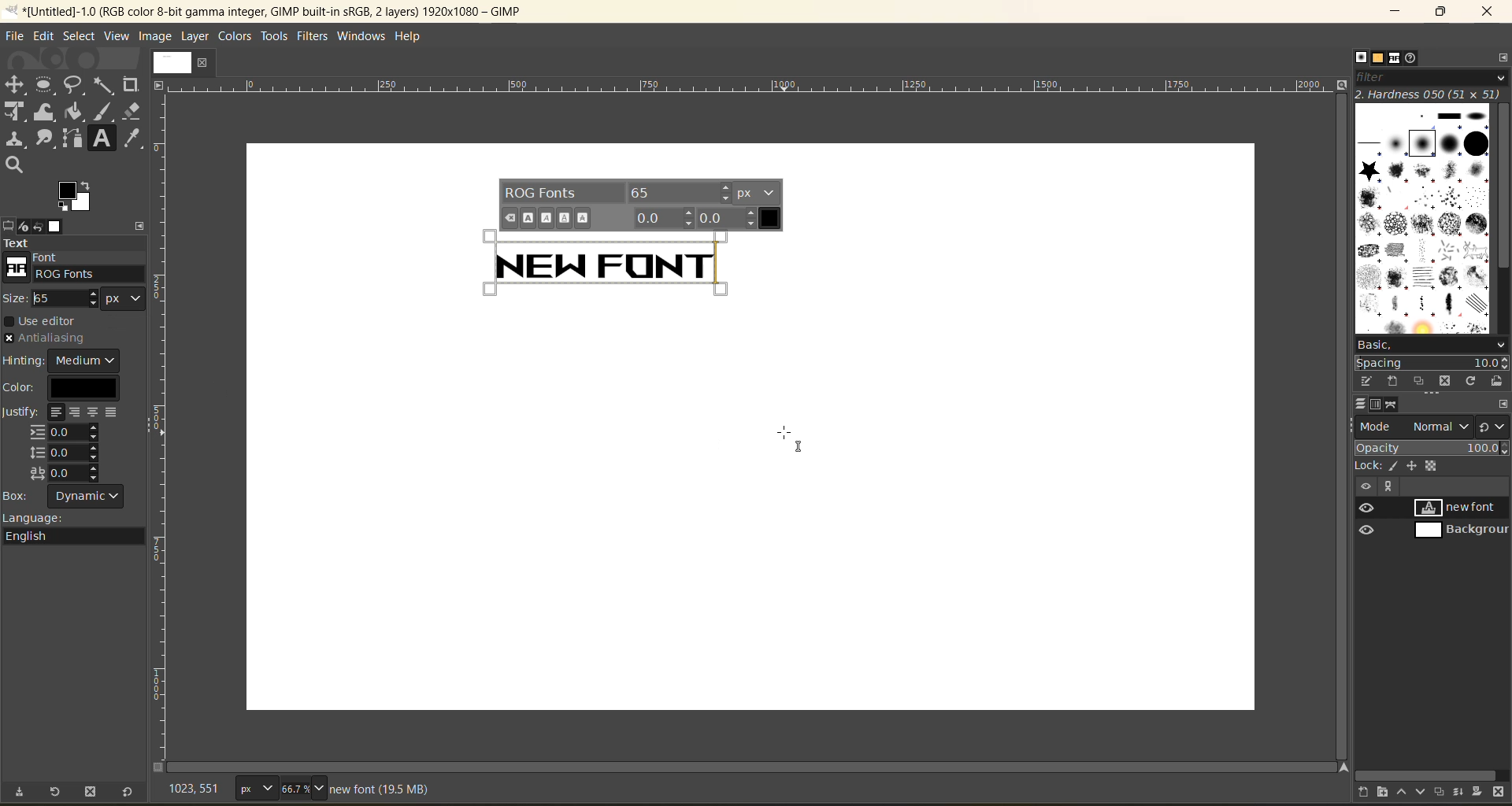Image resolution: width=1512 pixels, height=806 pixels.
Task: Click the text color swatch in tool options
Action: click(83, 390)
